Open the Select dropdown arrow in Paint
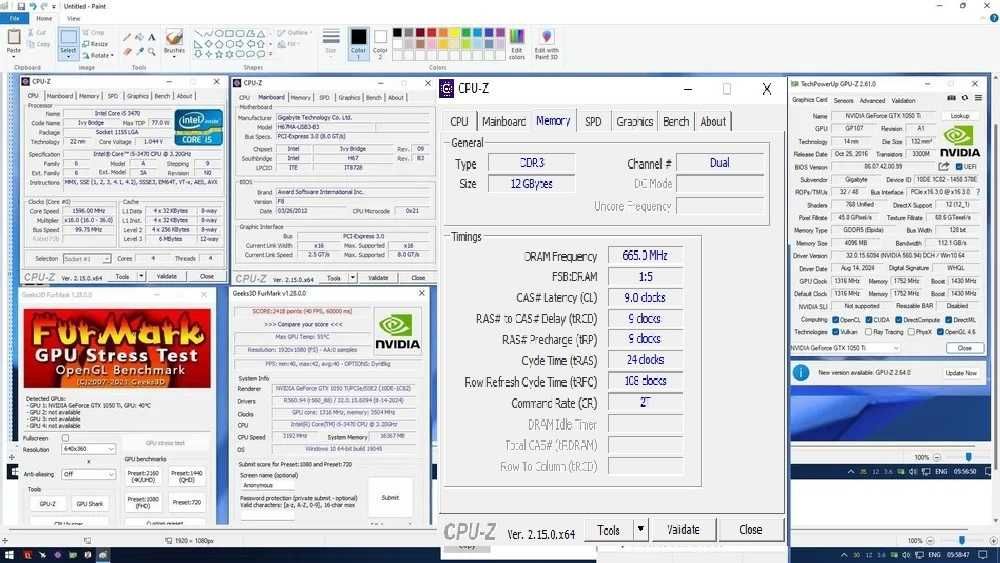The image size is (1000, 563). (x=68, y=57)
